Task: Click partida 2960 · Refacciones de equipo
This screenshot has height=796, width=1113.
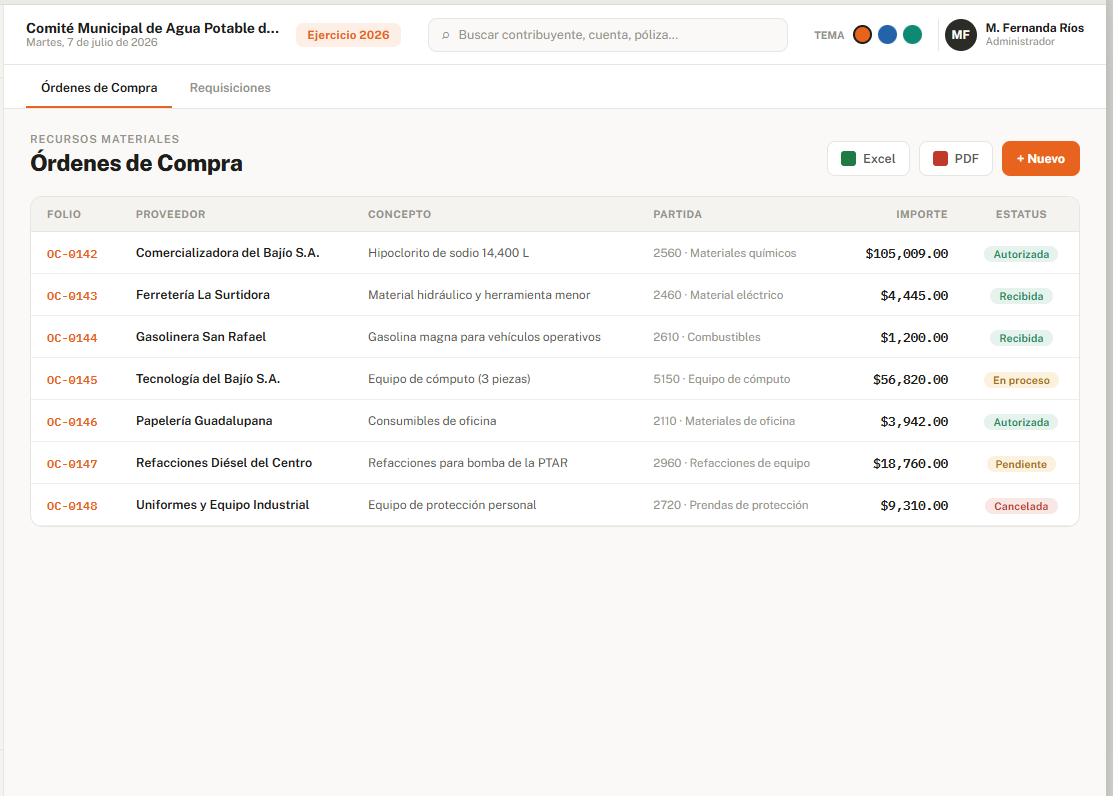Action: [x=731, y=462]
